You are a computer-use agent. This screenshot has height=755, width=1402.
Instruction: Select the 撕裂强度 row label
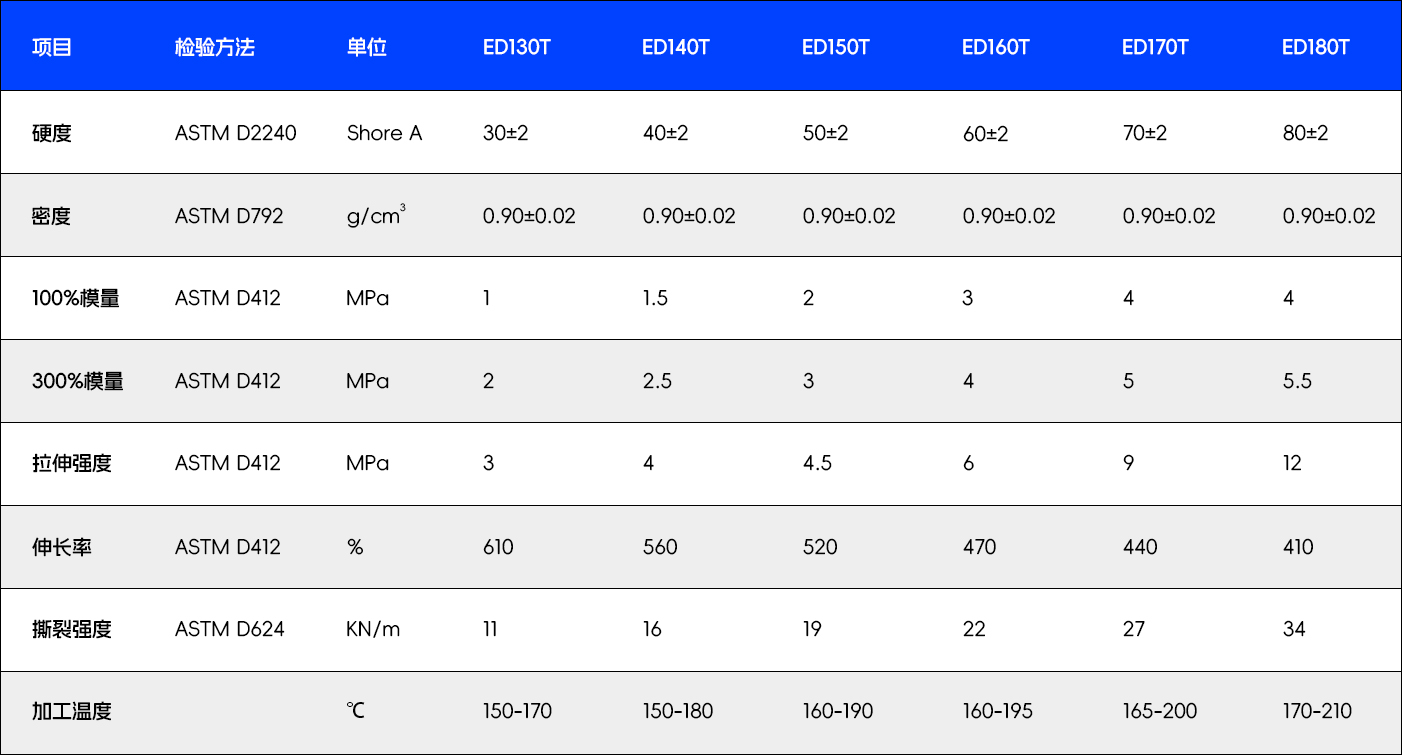[x=72, y=629]
